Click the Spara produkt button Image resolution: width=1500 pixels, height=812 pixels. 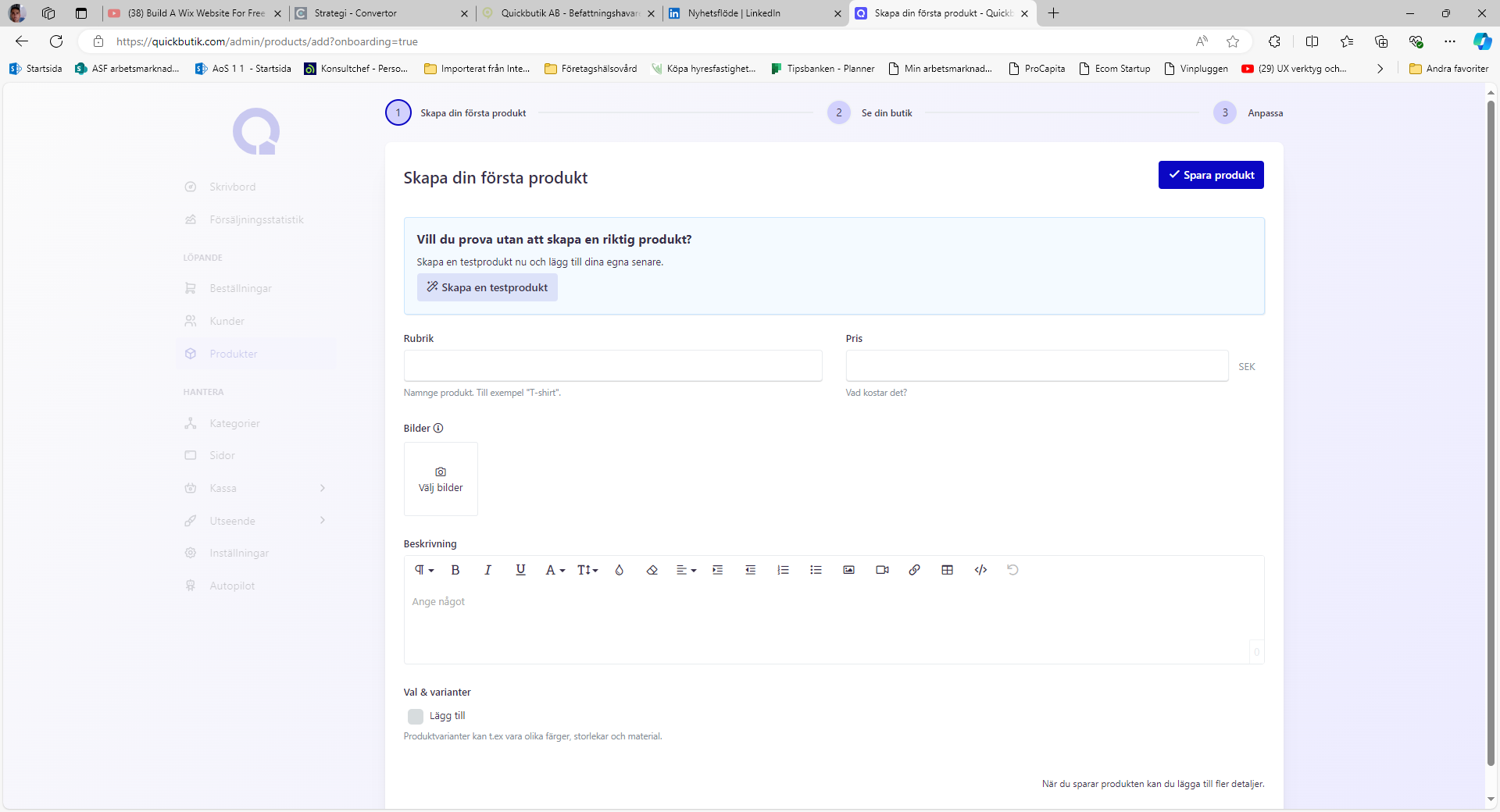(1210, 175)
